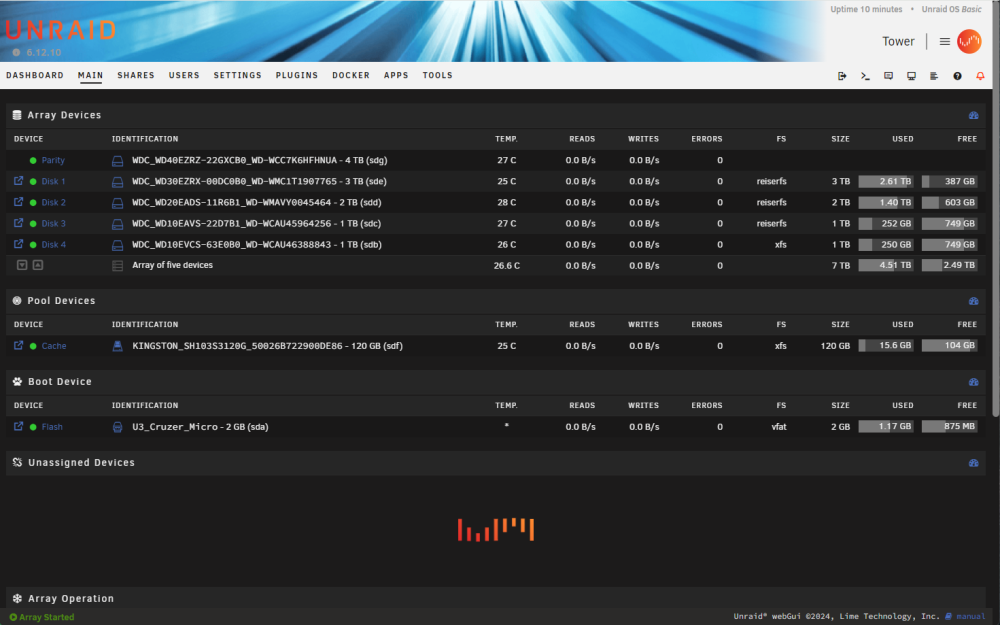Open the system info monitor icon
The height and width of the screenshot is (625, 1000).
tap(911, 76)
